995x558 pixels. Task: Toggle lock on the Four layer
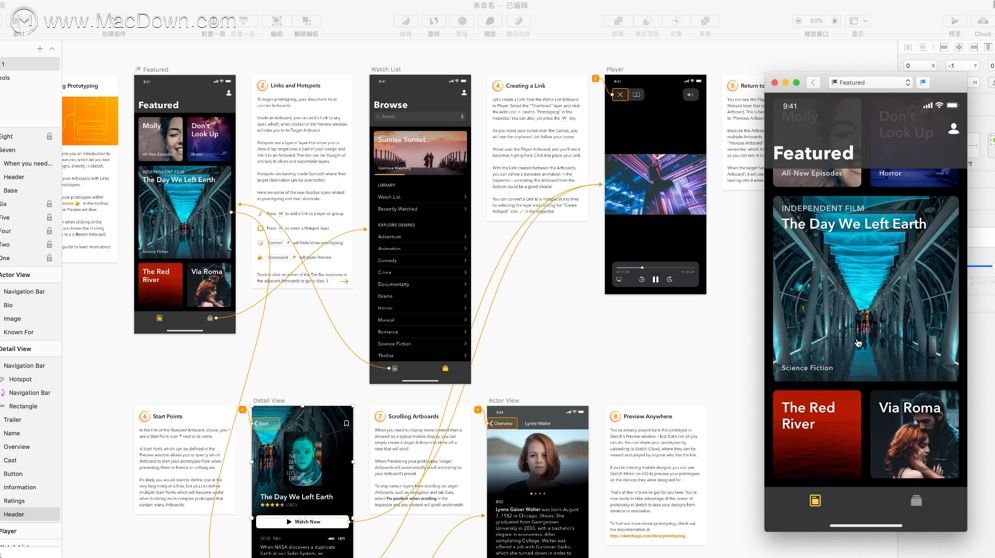click(x=49, y=230)
